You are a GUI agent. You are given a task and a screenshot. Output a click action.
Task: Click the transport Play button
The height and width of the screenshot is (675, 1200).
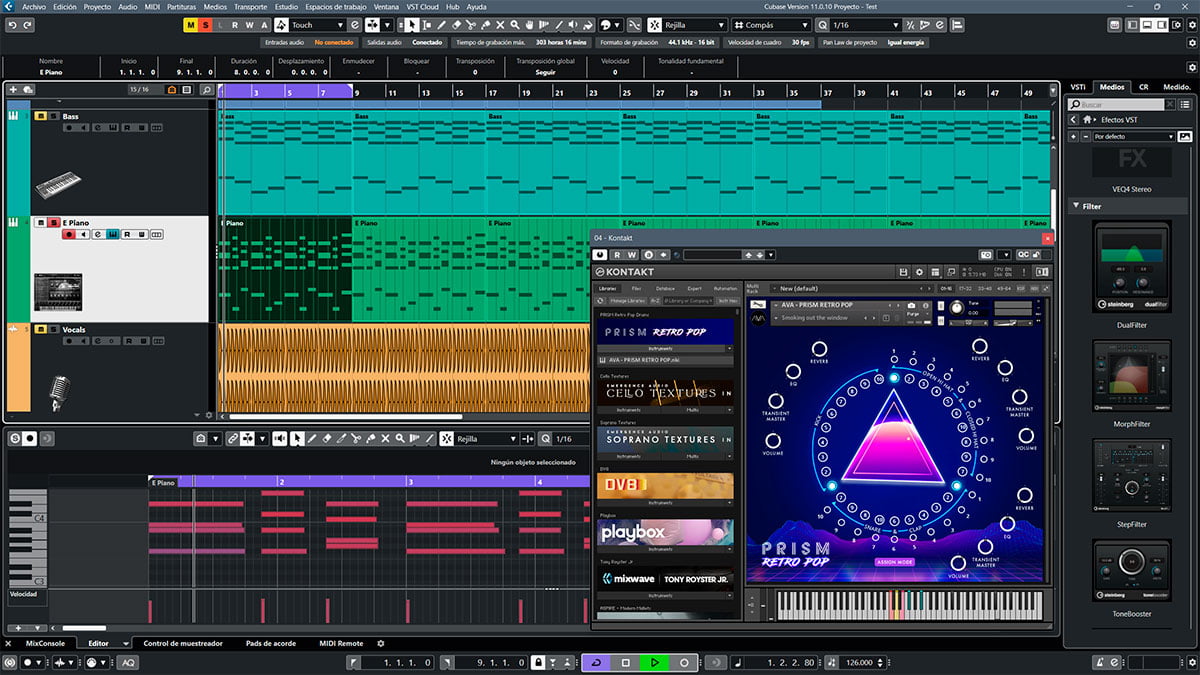(x=655, y=663)
